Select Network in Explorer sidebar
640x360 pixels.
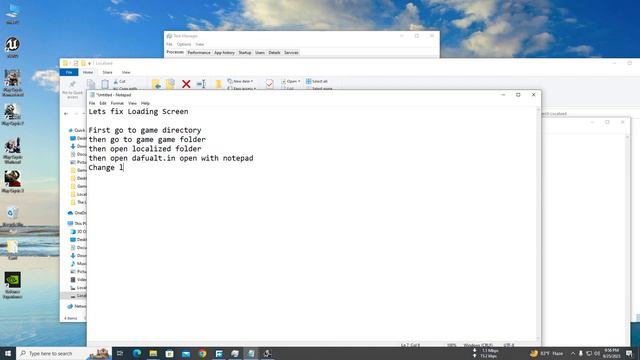coord(77,306)
